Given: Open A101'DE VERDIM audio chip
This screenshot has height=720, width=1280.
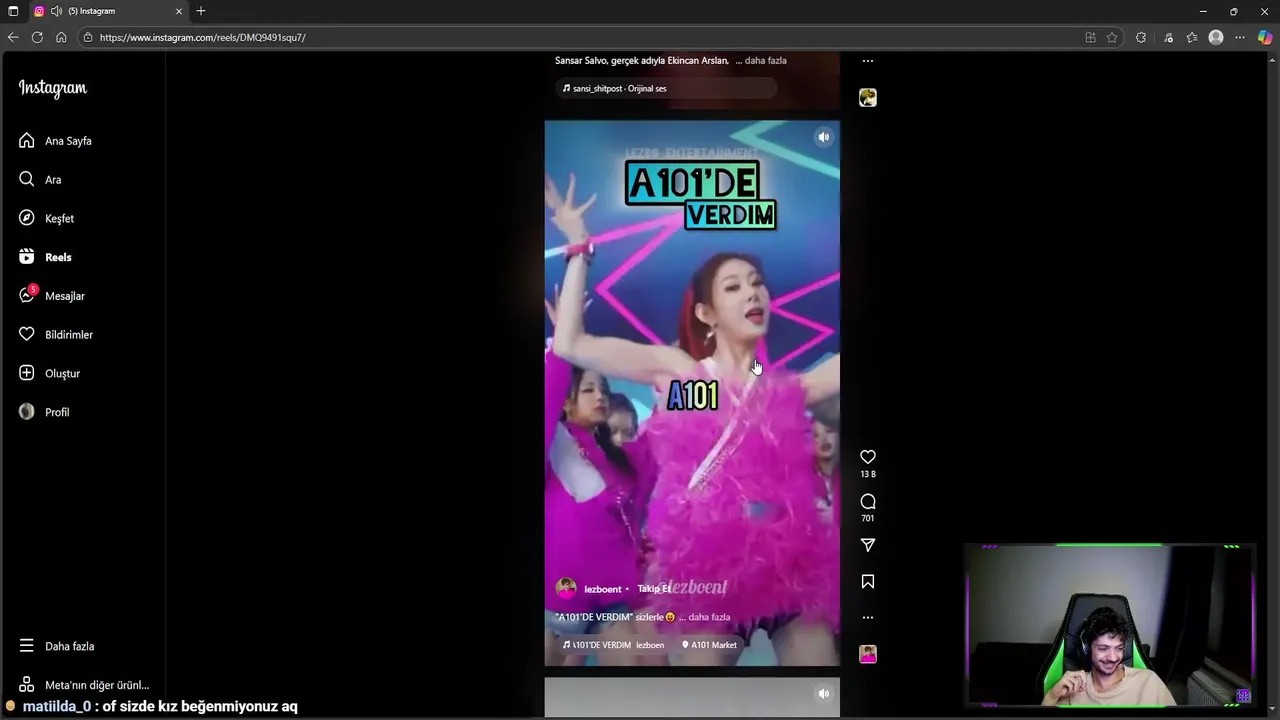Looking at the screenshot, I should pos(613,645).
